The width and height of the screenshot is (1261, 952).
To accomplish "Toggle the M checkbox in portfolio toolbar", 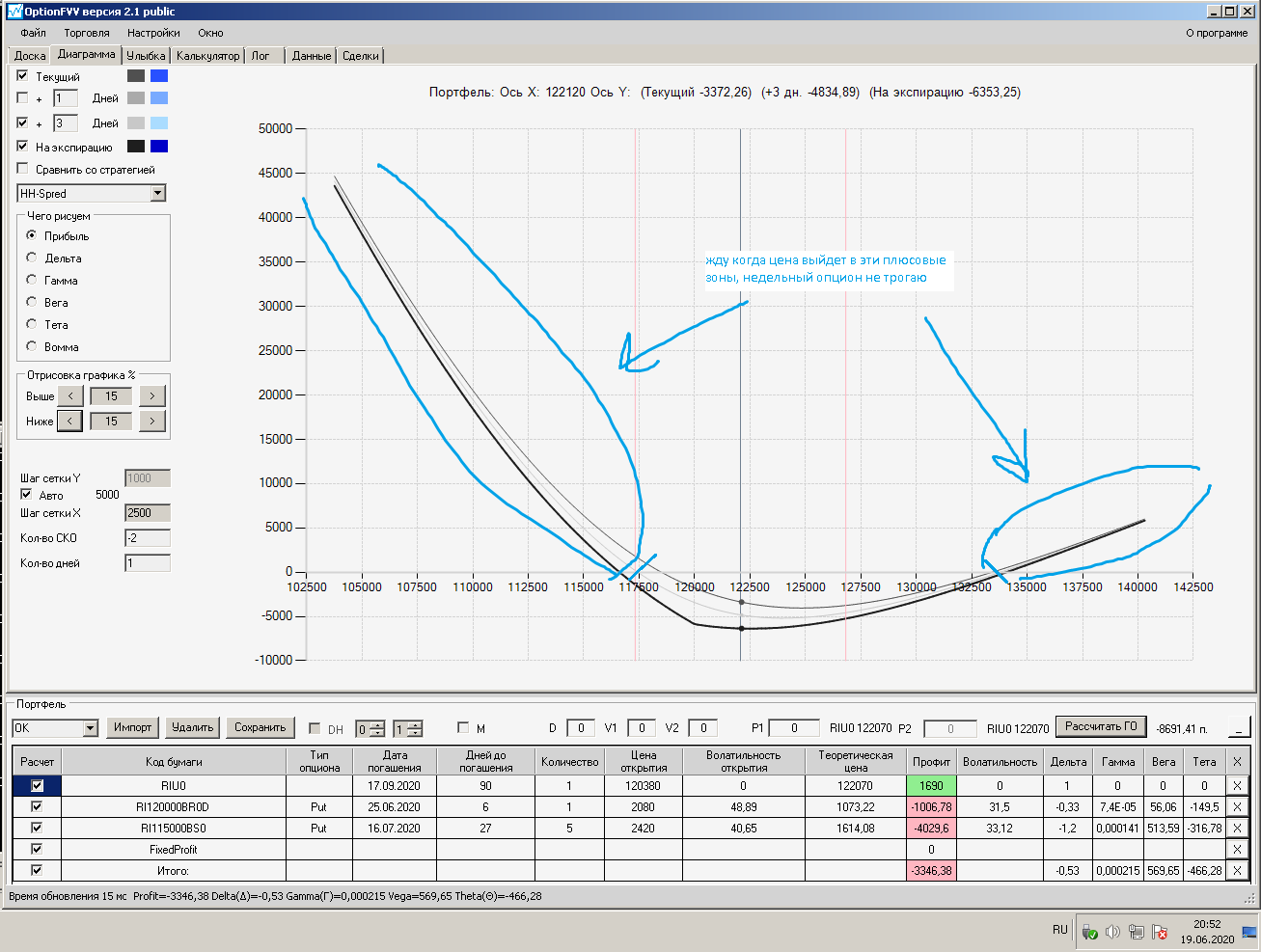I will [x=463, y=727].
